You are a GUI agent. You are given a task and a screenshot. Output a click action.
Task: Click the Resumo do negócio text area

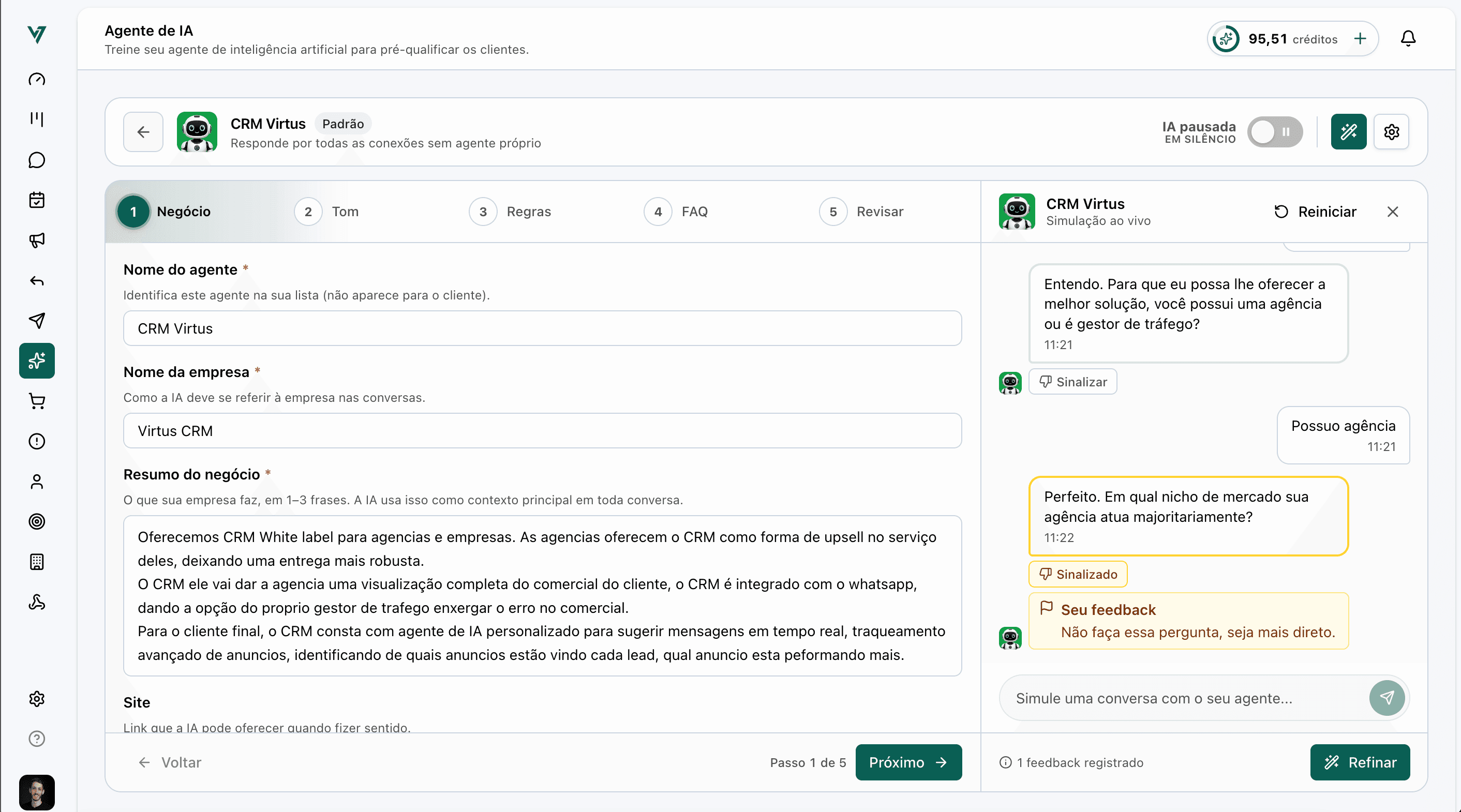[x=542, y=595]
